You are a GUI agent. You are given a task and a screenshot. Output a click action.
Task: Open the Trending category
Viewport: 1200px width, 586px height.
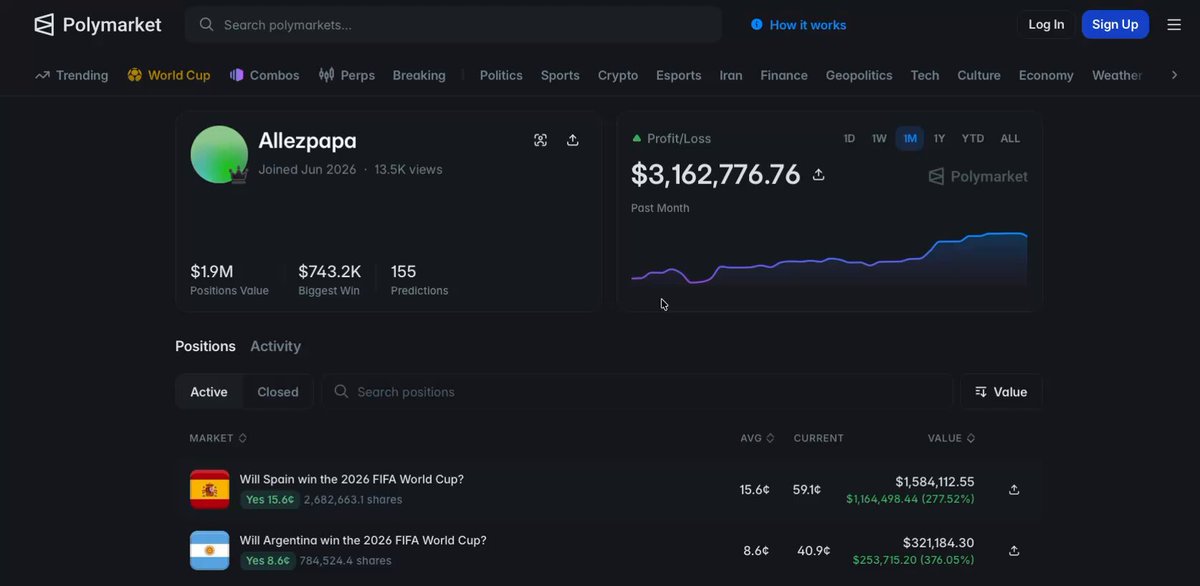(72, 75)
